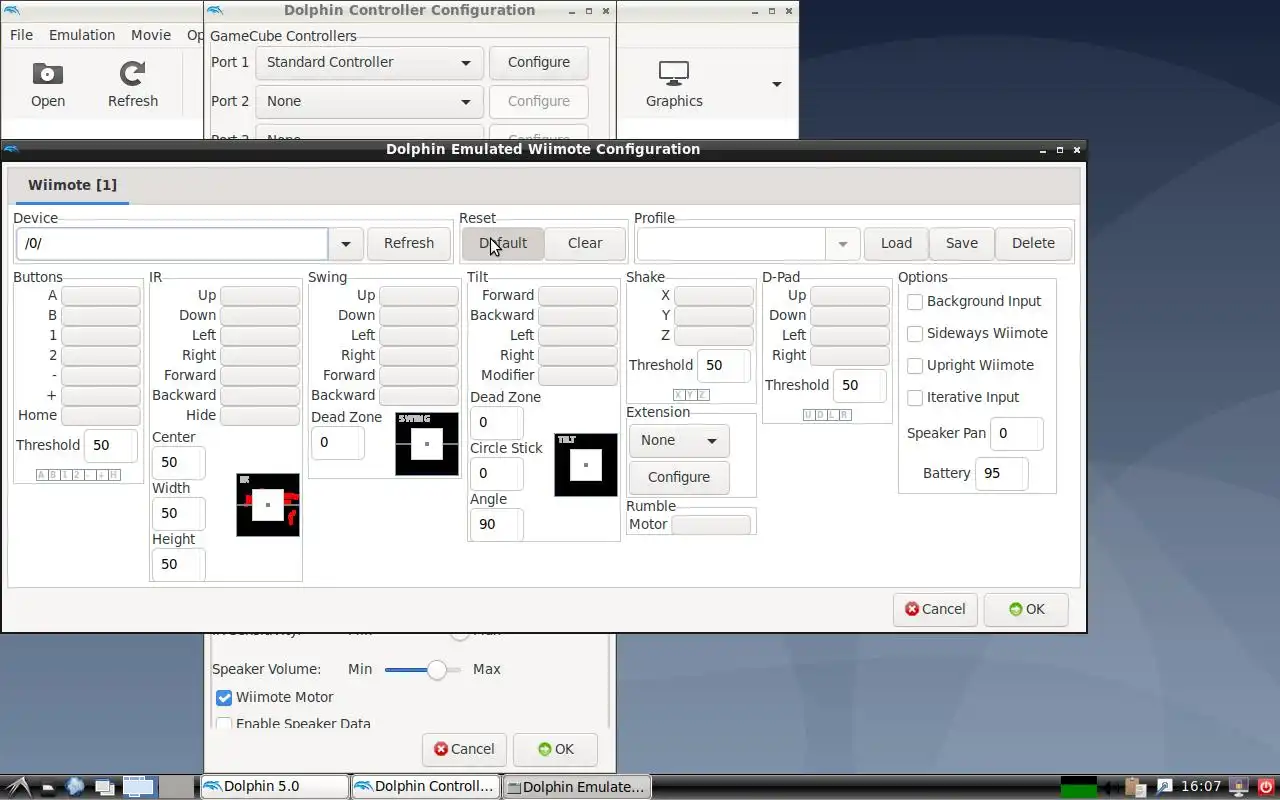Select the Wiimote [1] tab

(72, 185)
